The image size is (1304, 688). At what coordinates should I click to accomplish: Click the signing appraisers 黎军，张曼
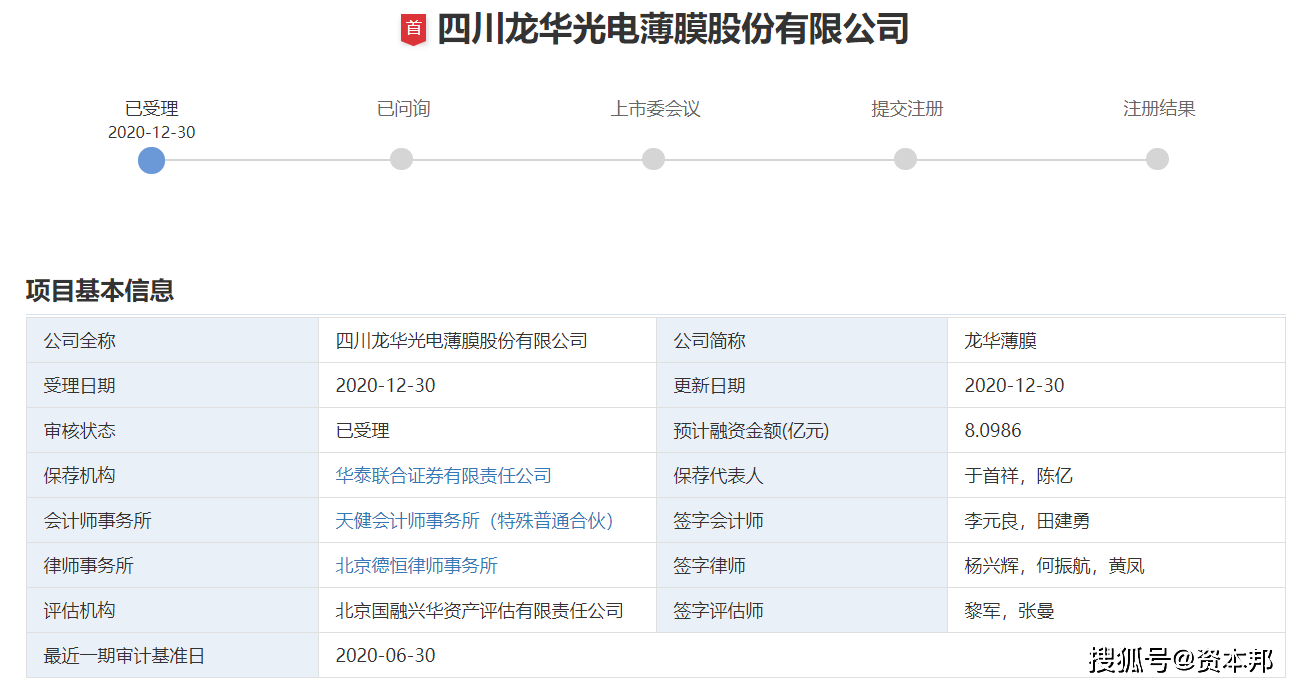[x=1009, y=611]
